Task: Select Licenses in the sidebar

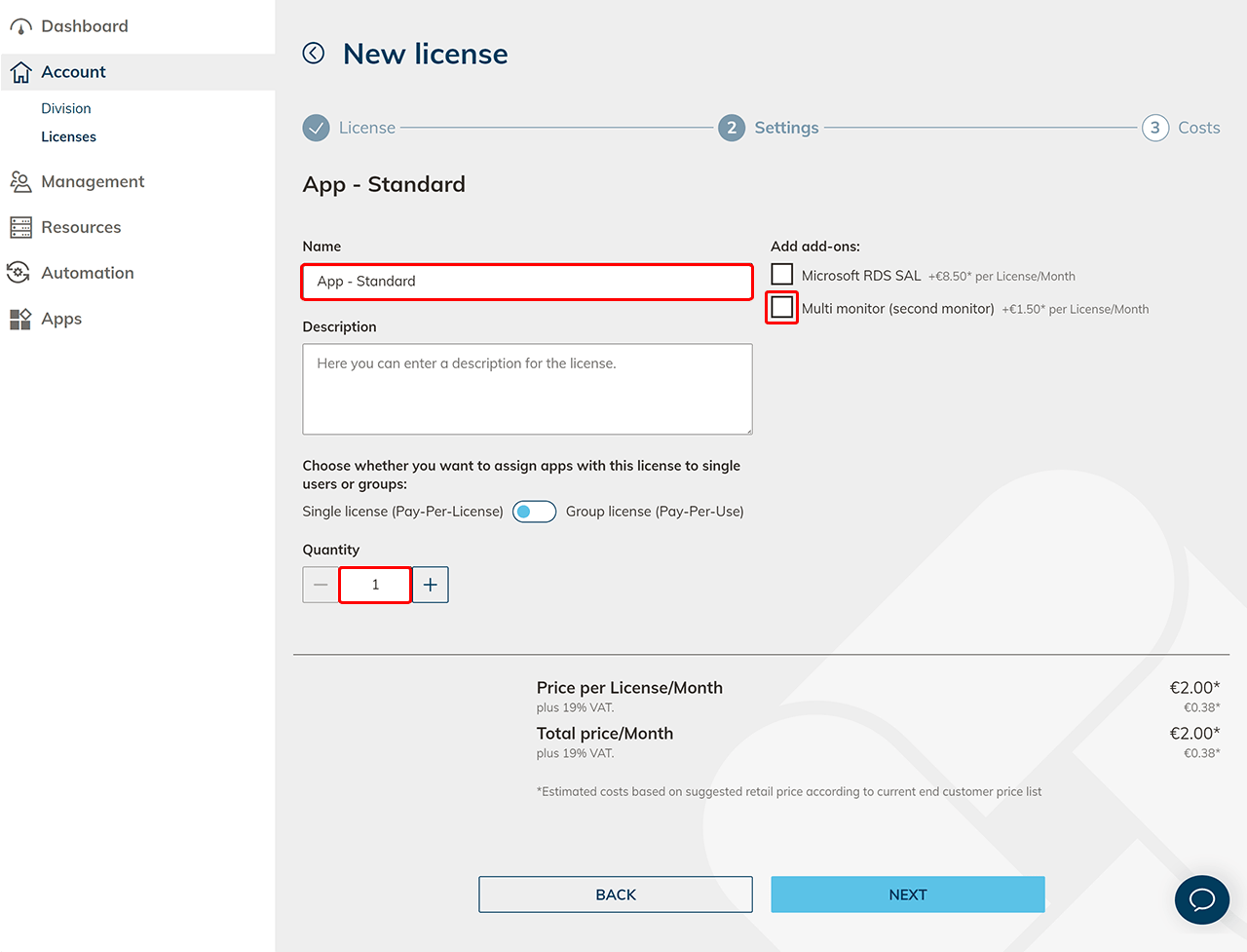Action: (68, 136)
